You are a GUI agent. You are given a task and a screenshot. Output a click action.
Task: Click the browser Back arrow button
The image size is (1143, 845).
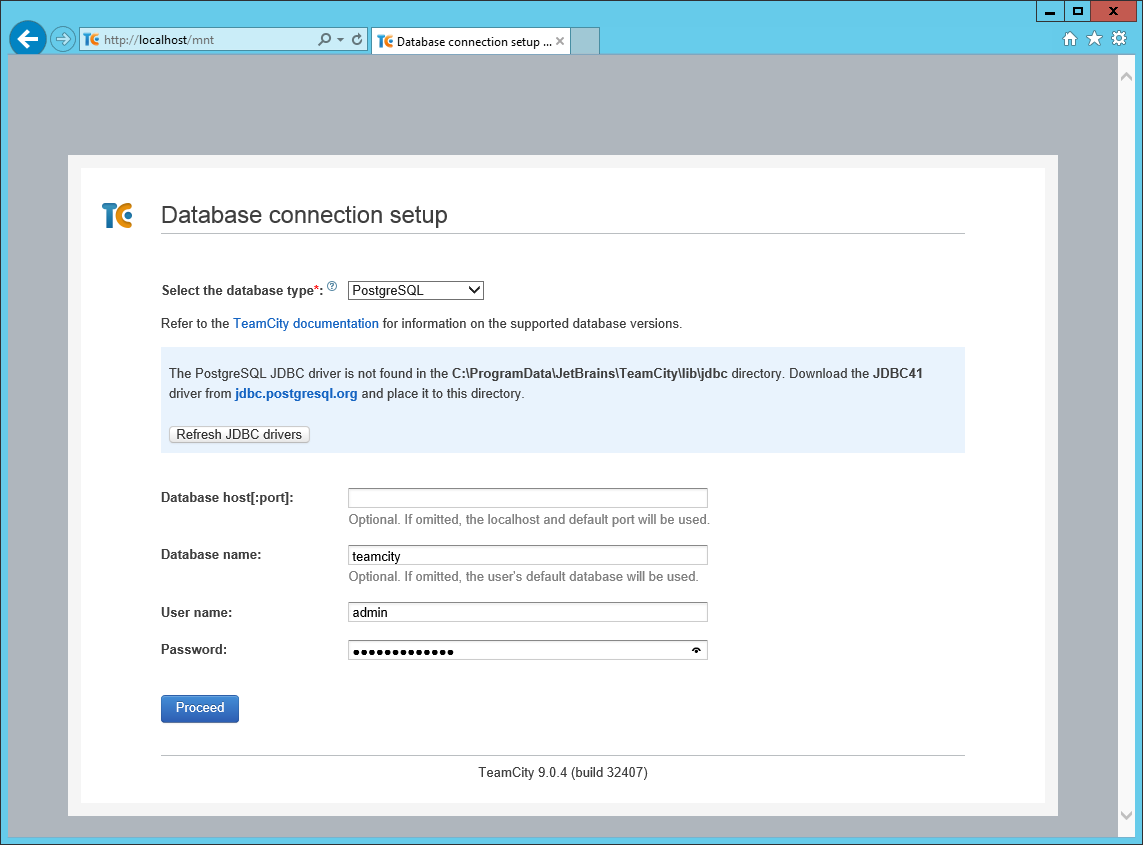coord(27,40)
